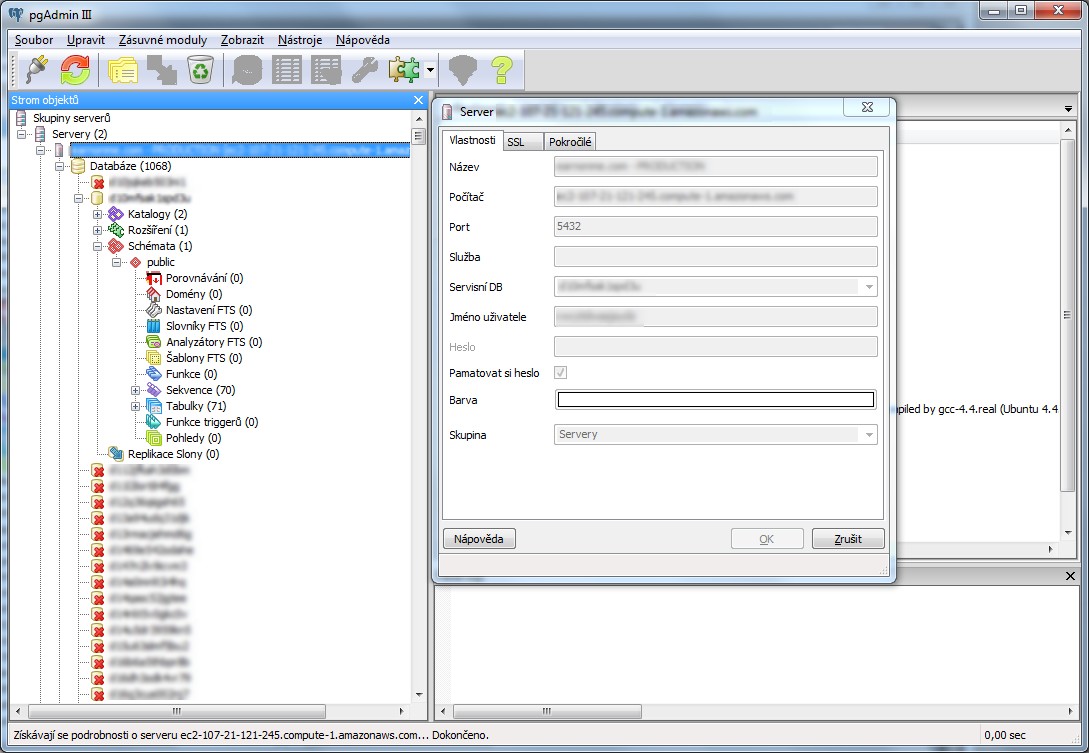Click the Schémata (1) node icon
The width and height of the screenshot is (1089, 753).
click(x=116, y=246)
